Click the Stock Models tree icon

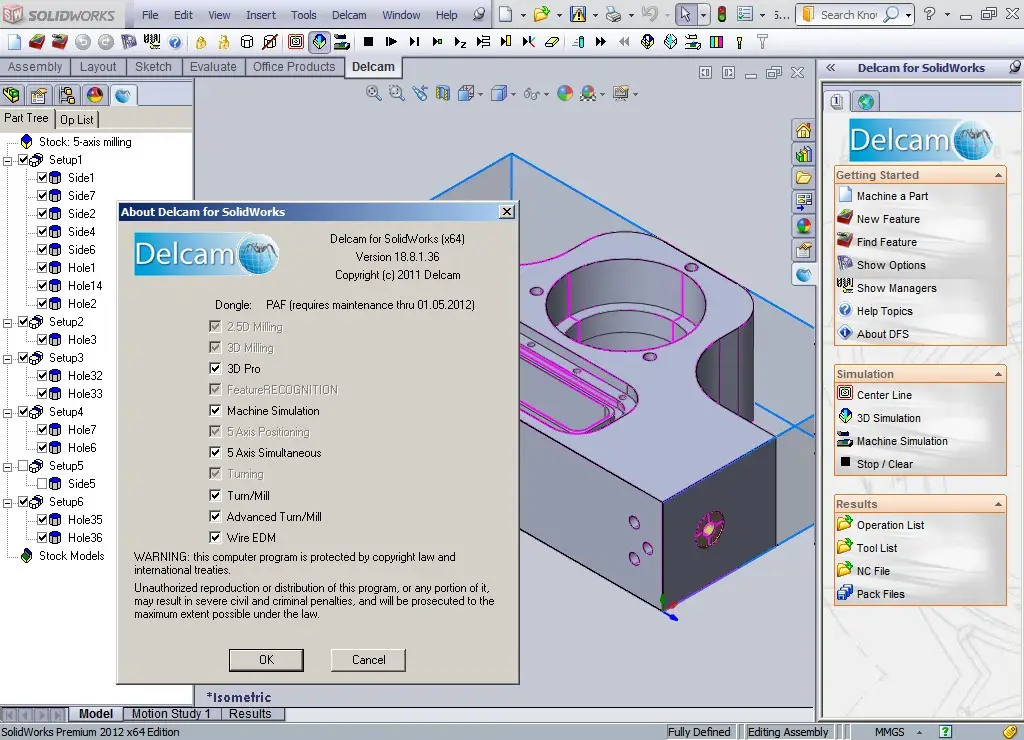pyautogui.click(x=26, y=556)
